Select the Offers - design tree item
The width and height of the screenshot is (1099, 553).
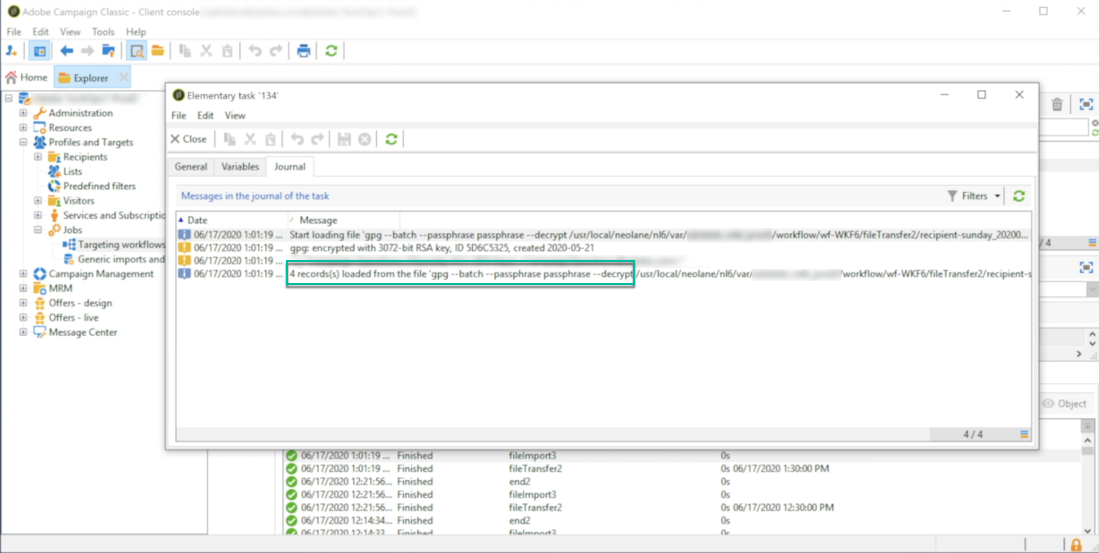80,303
